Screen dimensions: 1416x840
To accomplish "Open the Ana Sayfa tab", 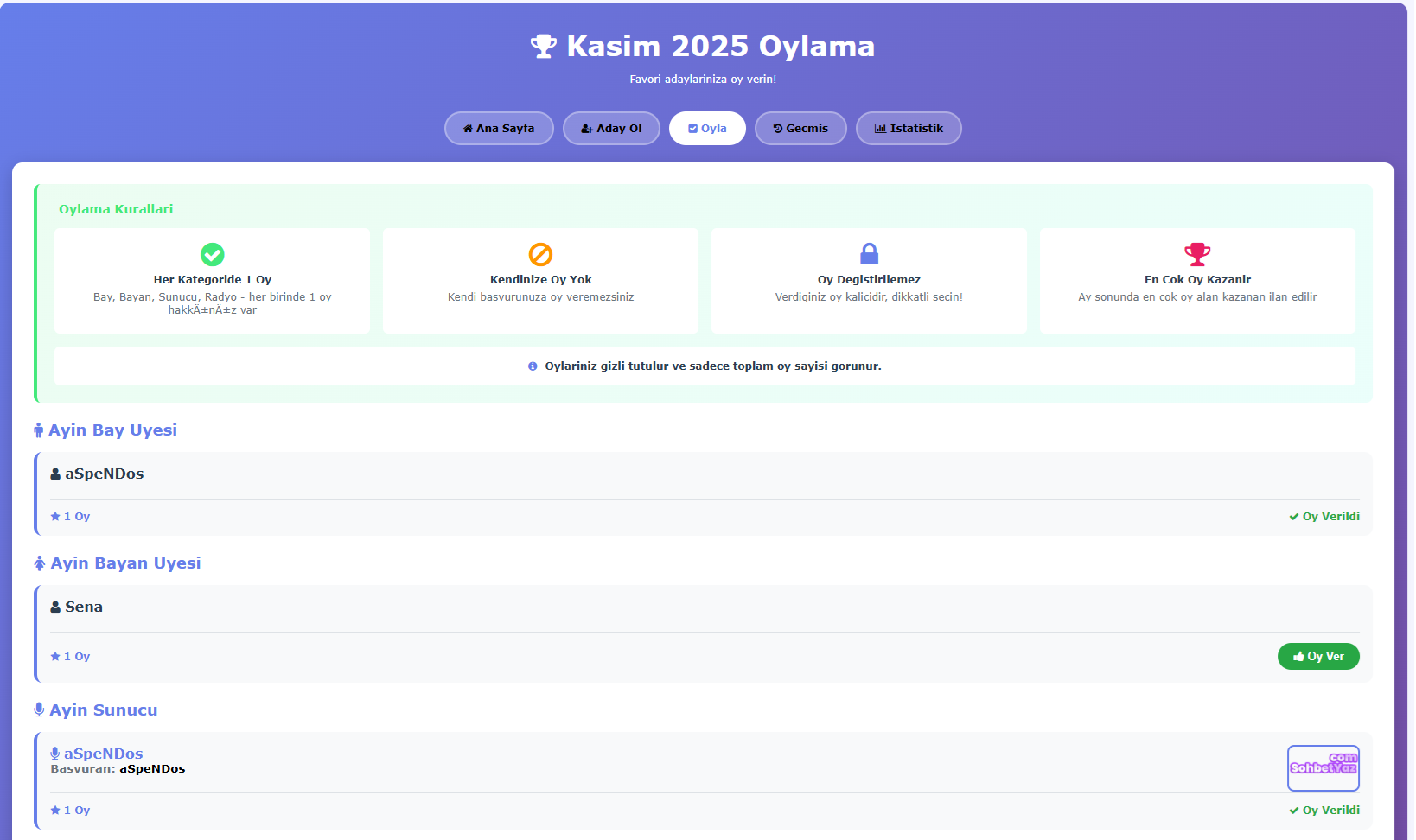I will [499, 129].
